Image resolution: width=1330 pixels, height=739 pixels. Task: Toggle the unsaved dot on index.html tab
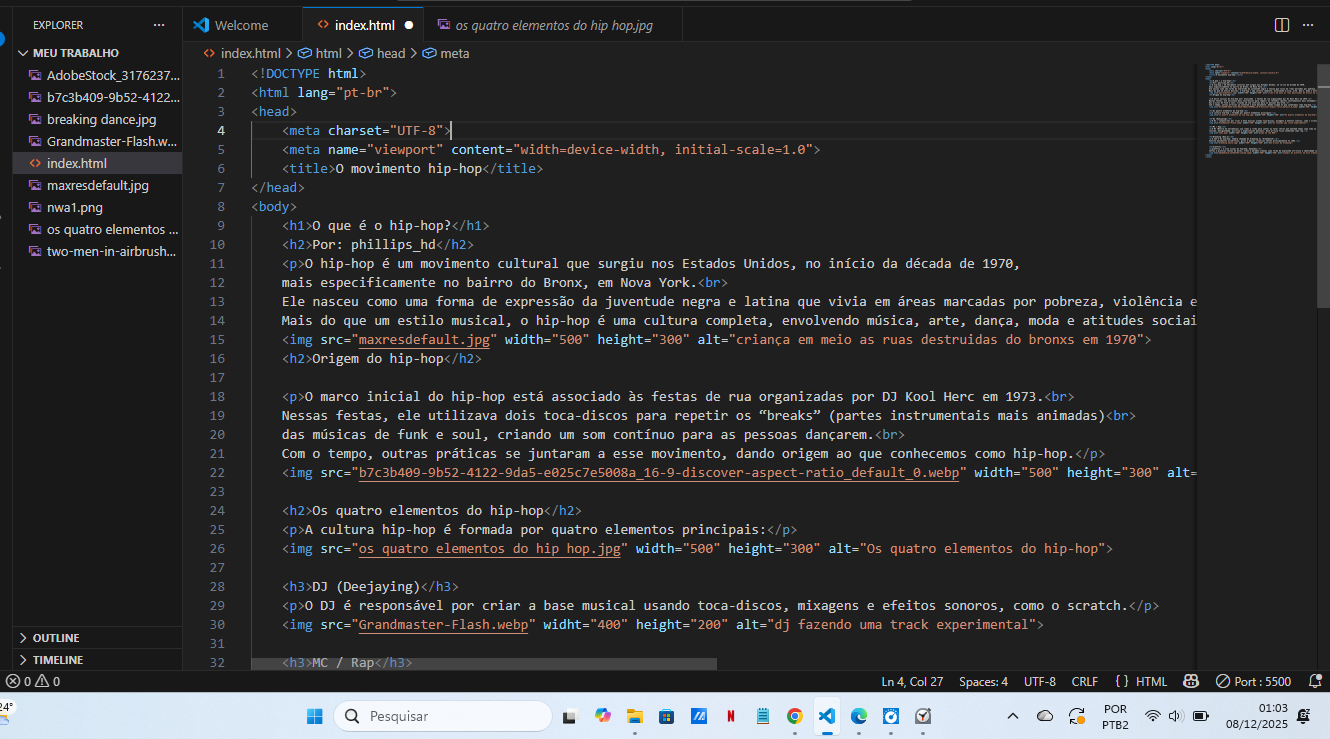(409, 26)
